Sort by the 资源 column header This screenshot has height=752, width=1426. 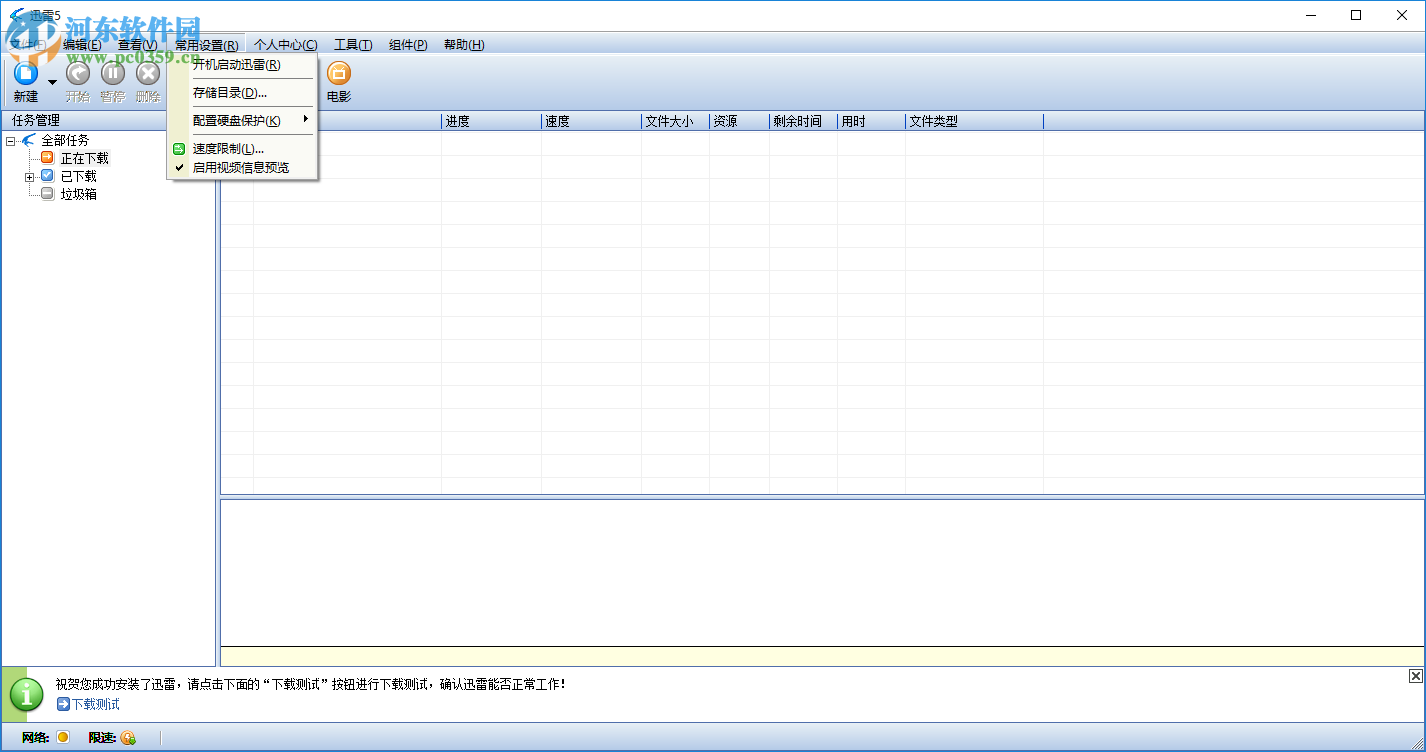pyautogui.click(x=739, y=121)
